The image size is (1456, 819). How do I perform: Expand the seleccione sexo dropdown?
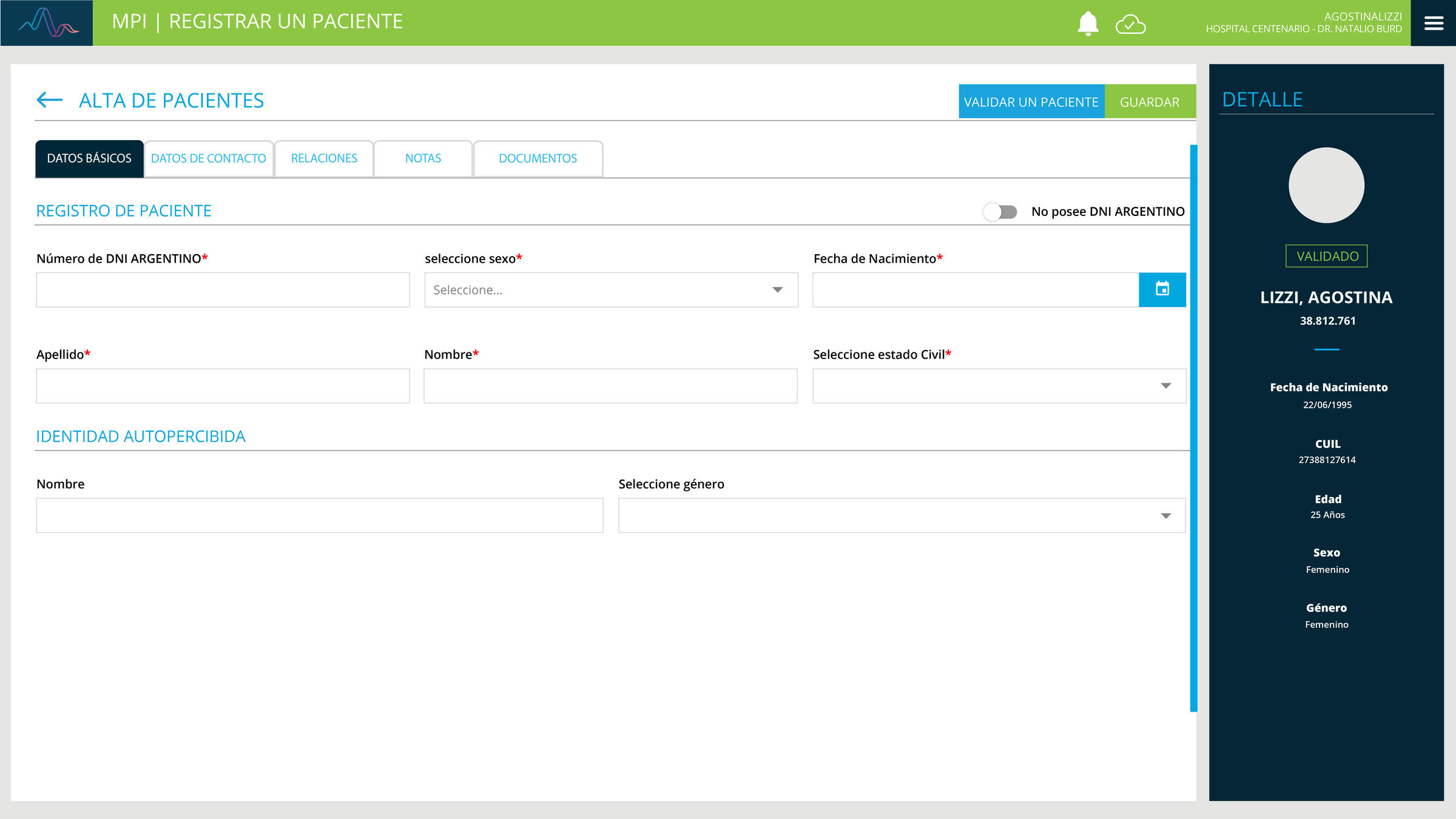tap(611, 290)
